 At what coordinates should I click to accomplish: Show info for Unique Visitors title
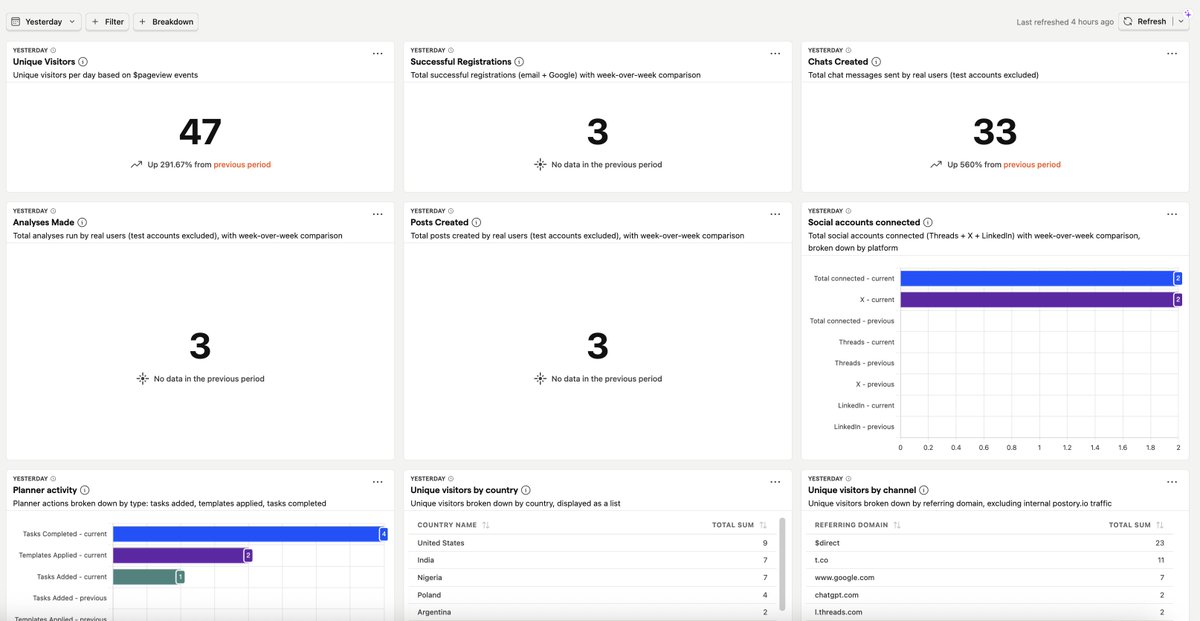tap(83, 62)
